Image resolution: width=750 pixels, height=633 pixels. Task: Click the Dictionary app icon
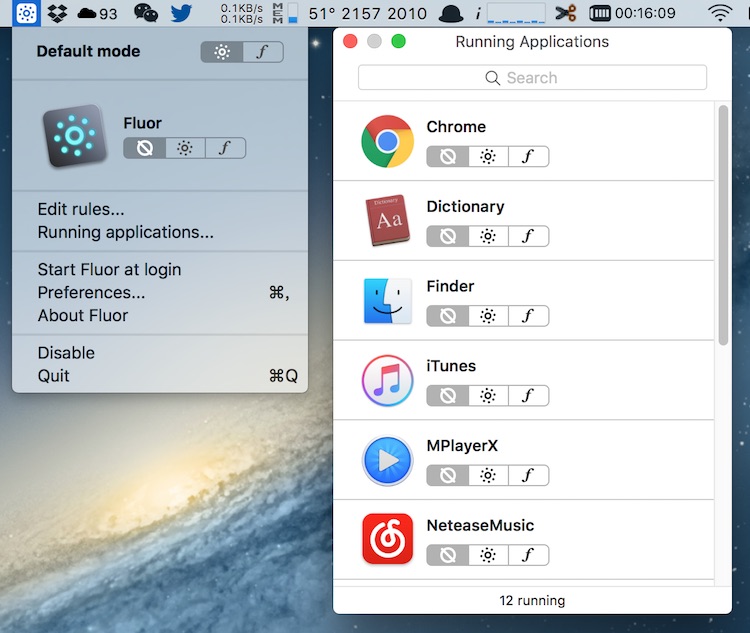click(x=387, y=220)
